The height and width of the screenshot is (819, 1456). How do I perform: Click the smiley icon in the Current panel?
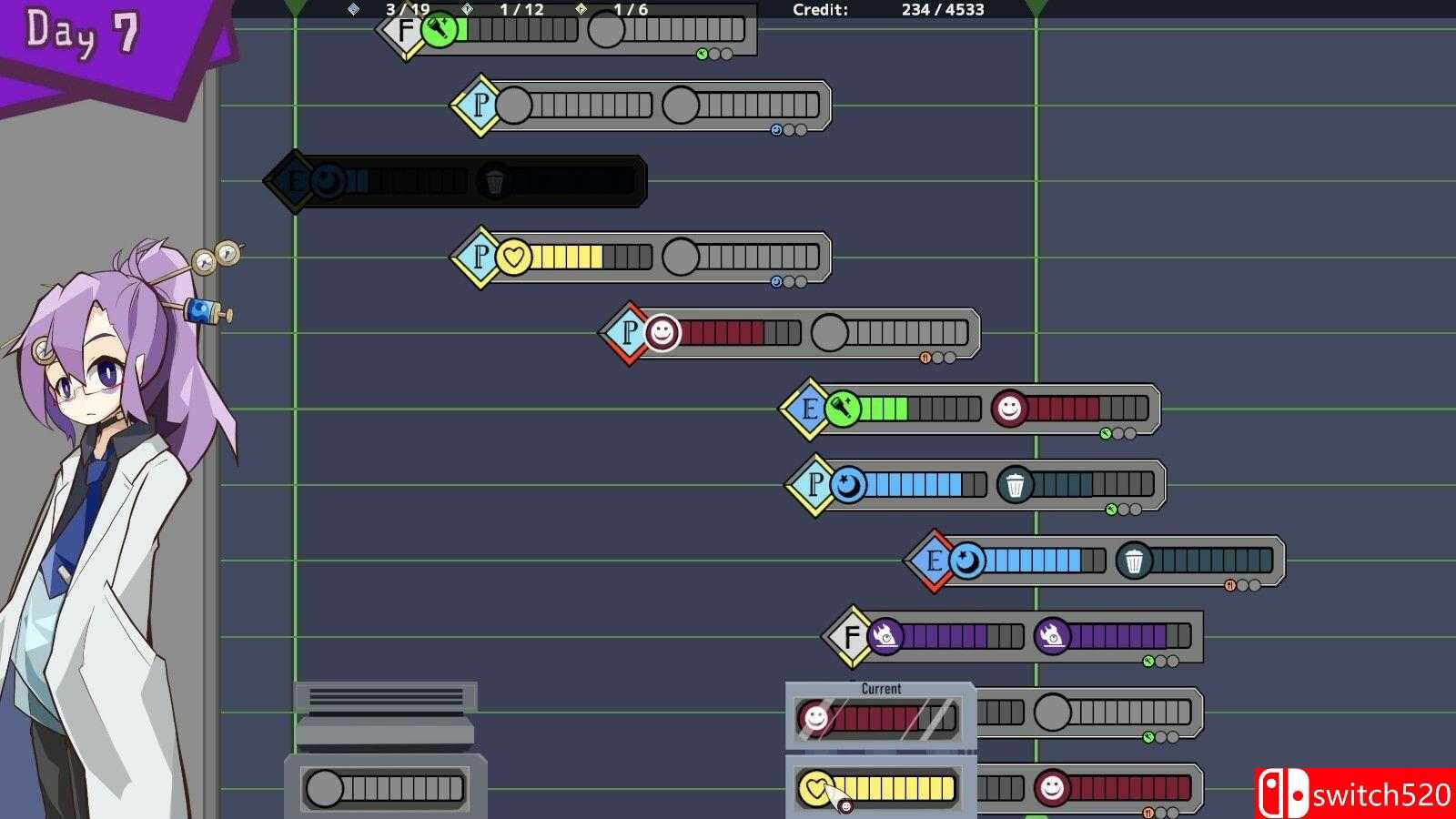coord(816,719)
